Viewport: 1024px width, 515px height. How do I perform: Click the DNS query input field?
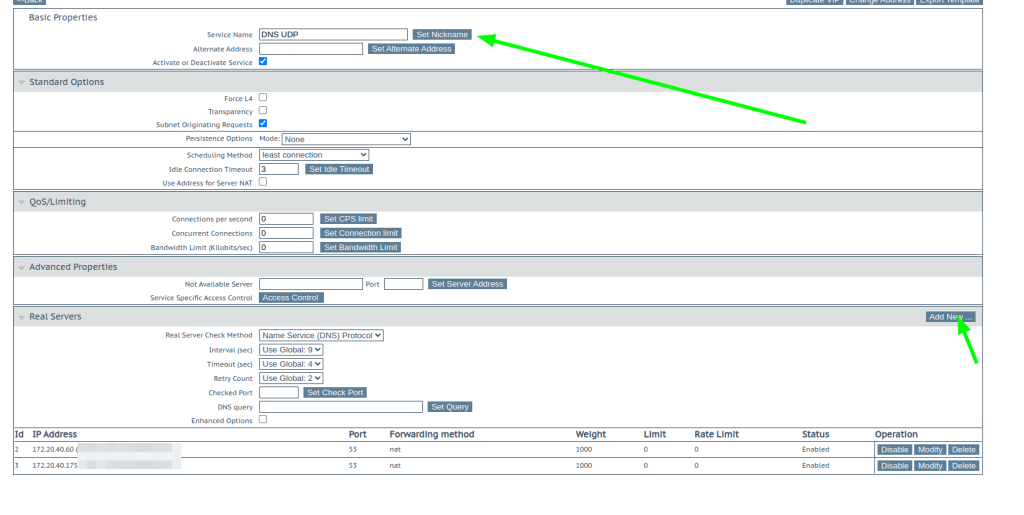coord(340,407)
